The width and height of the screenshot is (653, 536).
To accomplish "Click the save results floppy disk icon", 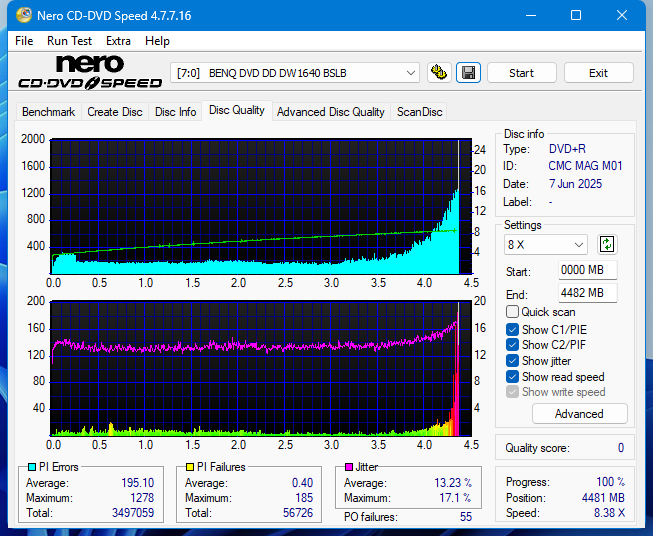I will [467, 73].
